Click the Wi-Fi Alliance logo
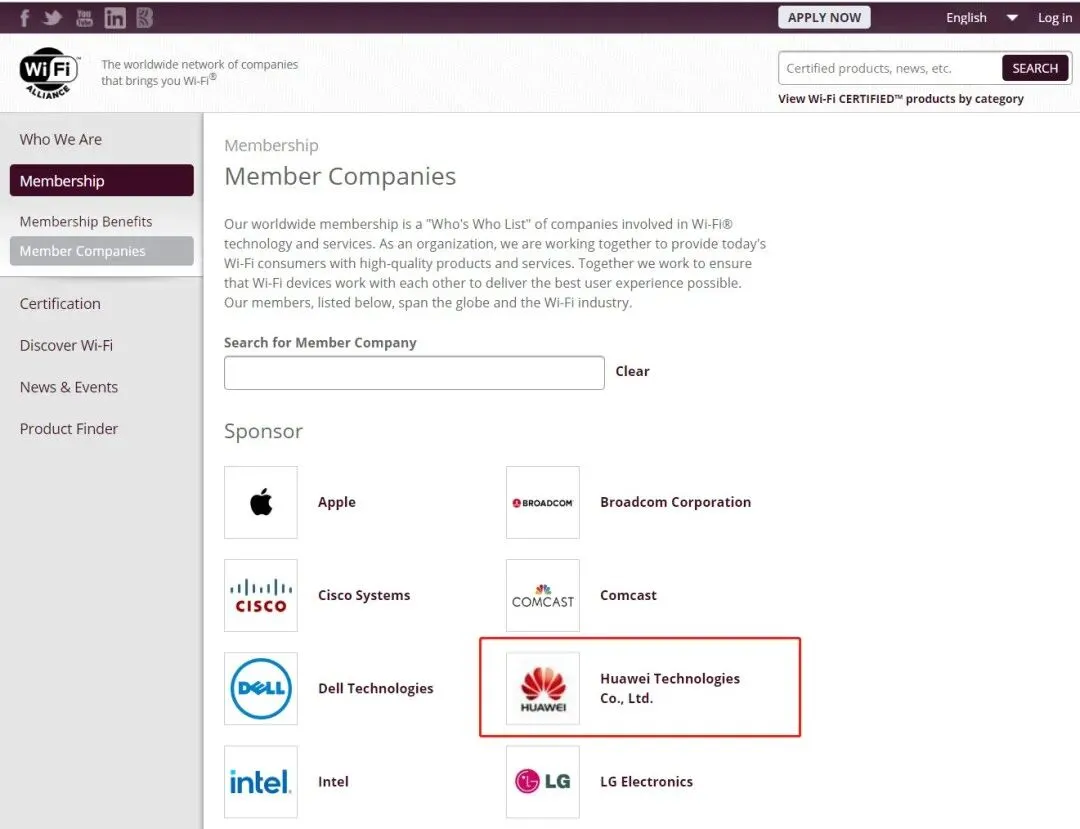 pyautogui.click(x=48, y=72)
